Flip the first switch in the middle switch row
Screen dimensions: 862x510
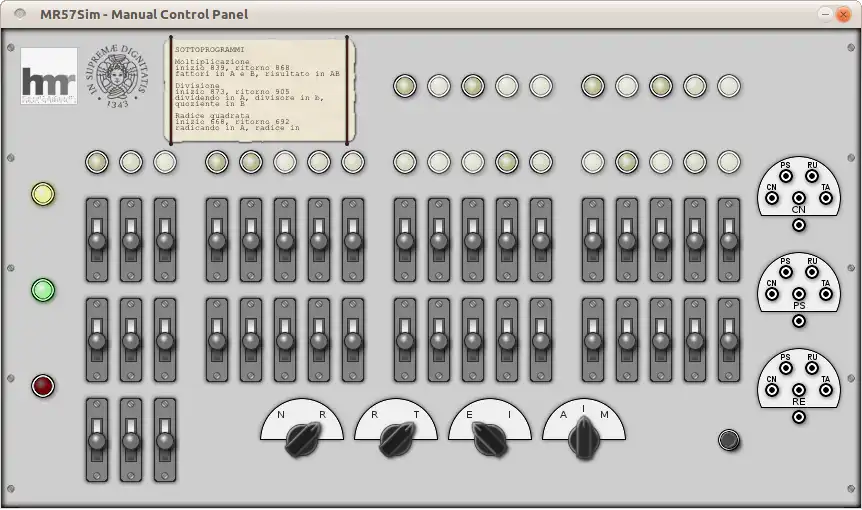pyautogui.click(x=97, y=340)
